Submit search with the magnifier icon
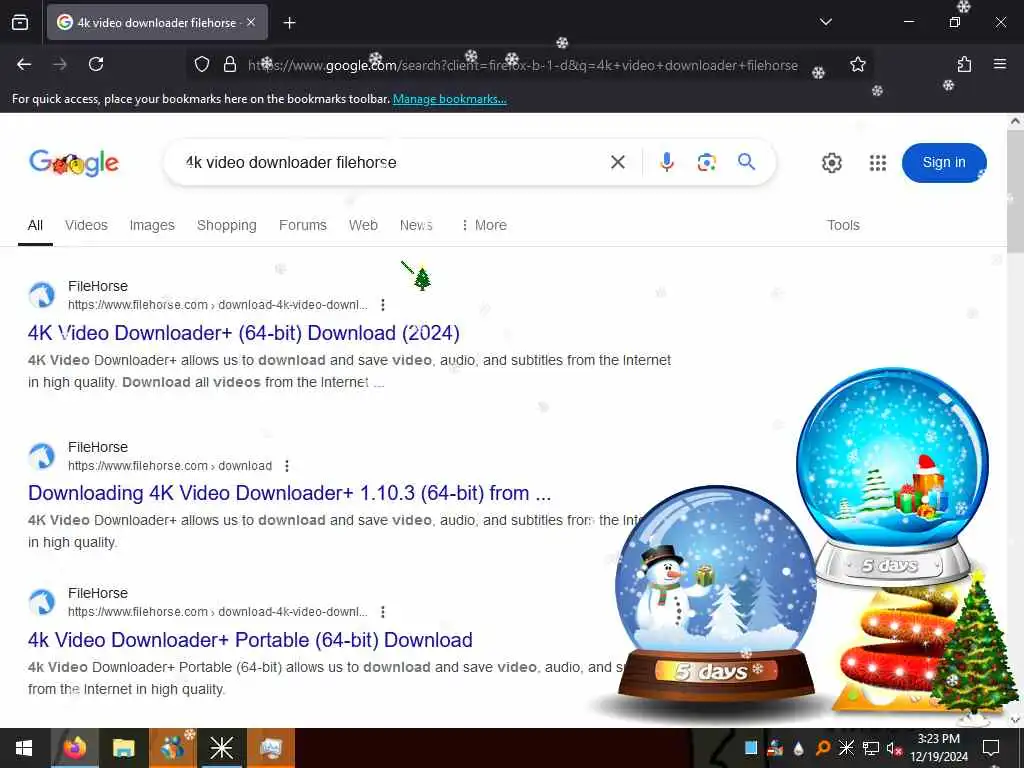 coord(746,161)
